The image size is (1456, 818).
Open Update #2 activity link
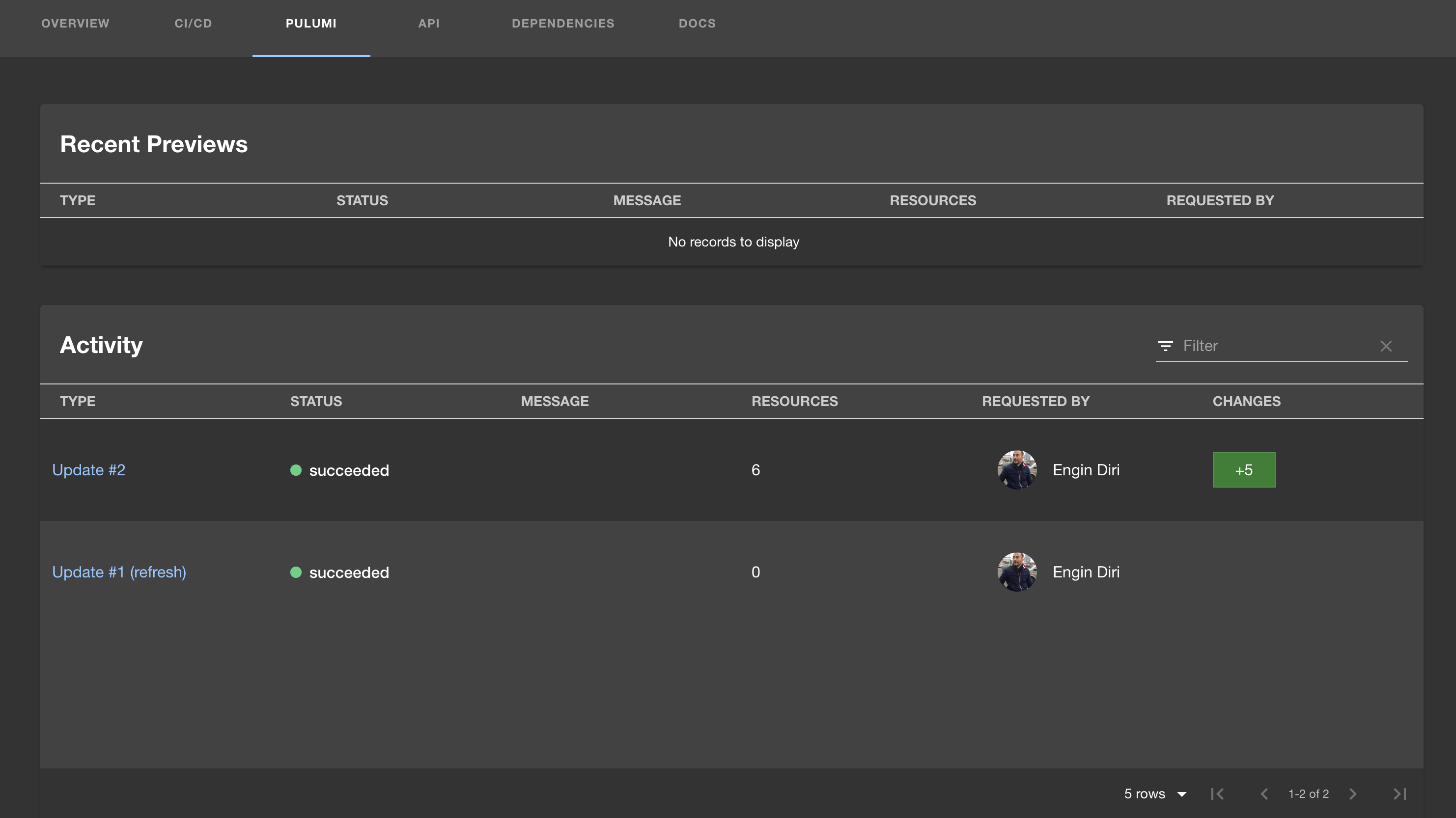point(89,469)
